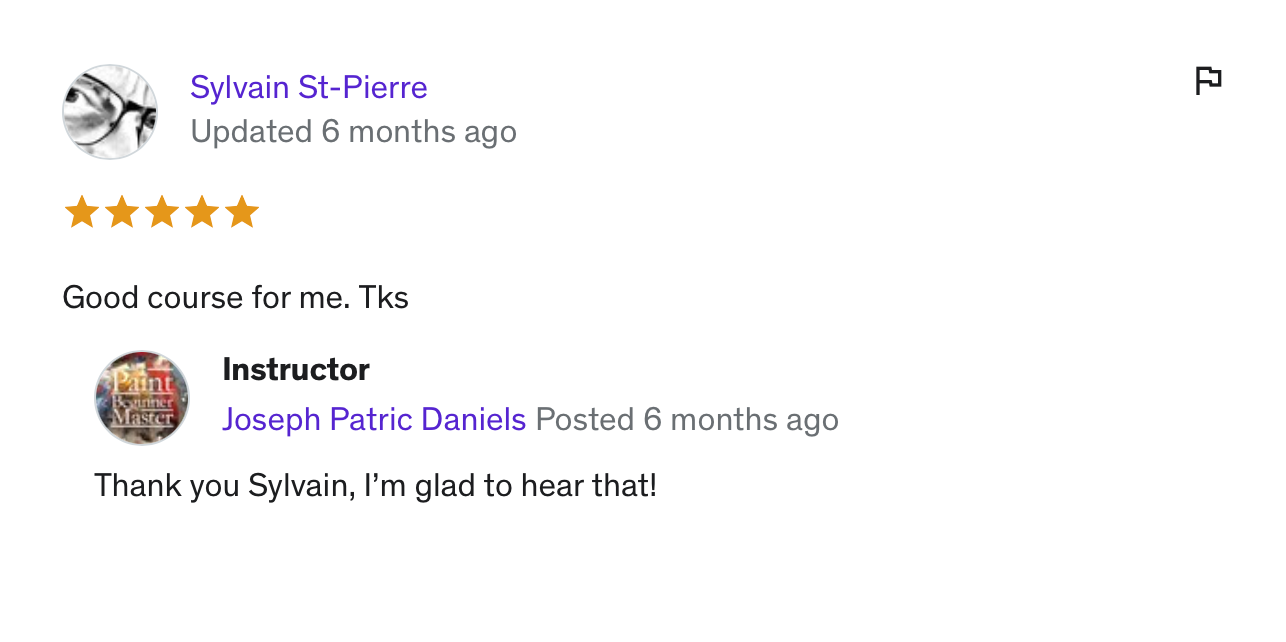The height and width of the screenshot is (642, 1286).
Task: Open Sylvain St-Pierre's profile name link
Action: (308, 88)
